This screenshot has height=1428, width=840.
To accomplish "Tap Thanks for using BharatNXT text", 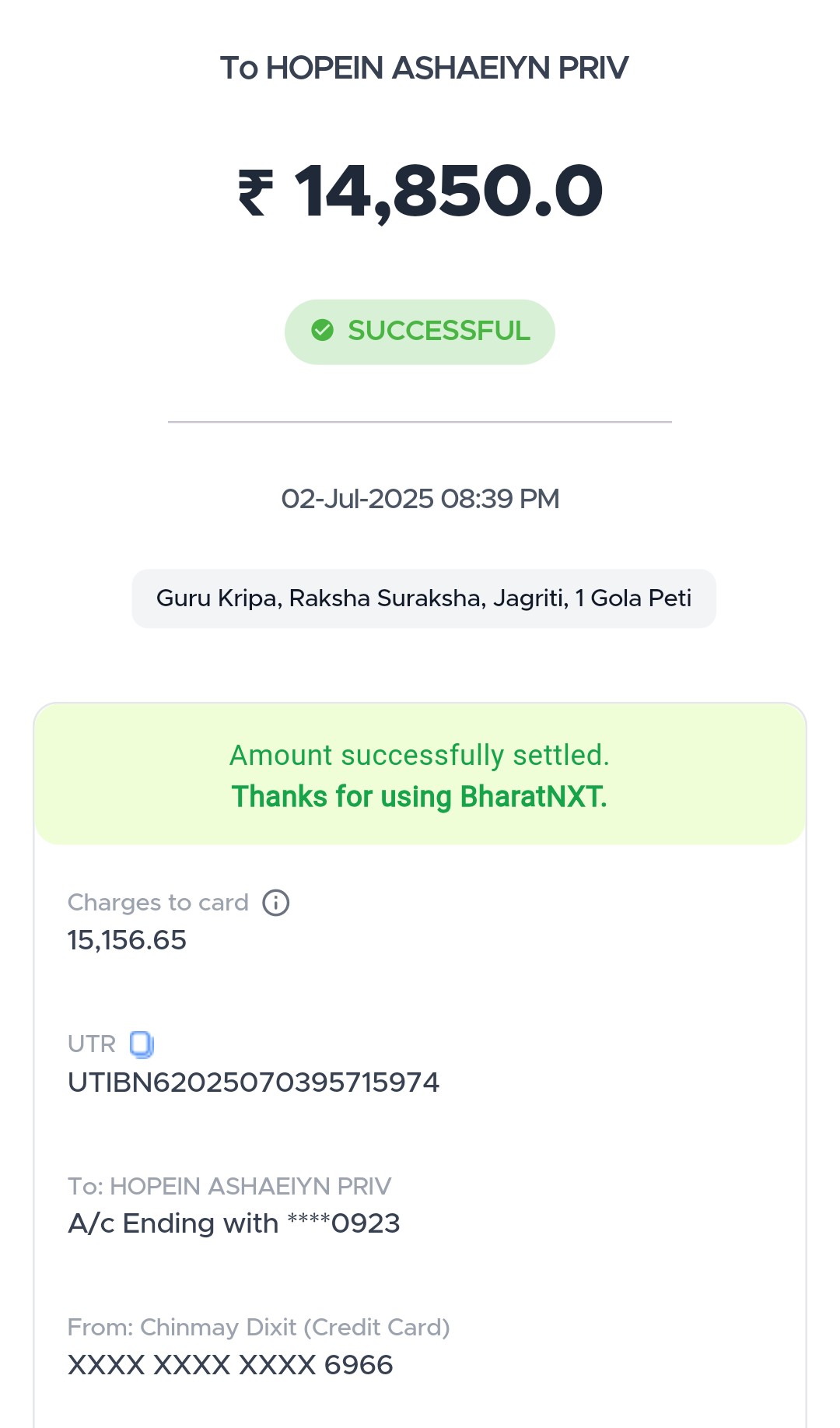I will pyautogui.click(x=419, y=797).
